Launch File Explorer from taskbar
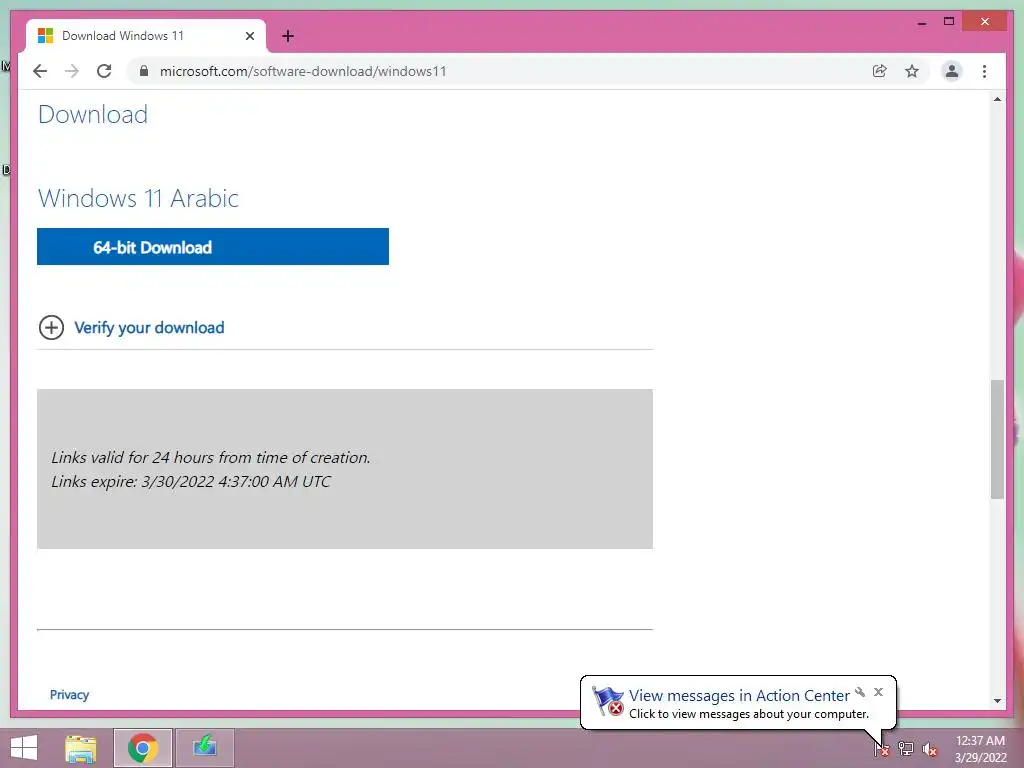The image size is (1024, 768). point(81,748)
